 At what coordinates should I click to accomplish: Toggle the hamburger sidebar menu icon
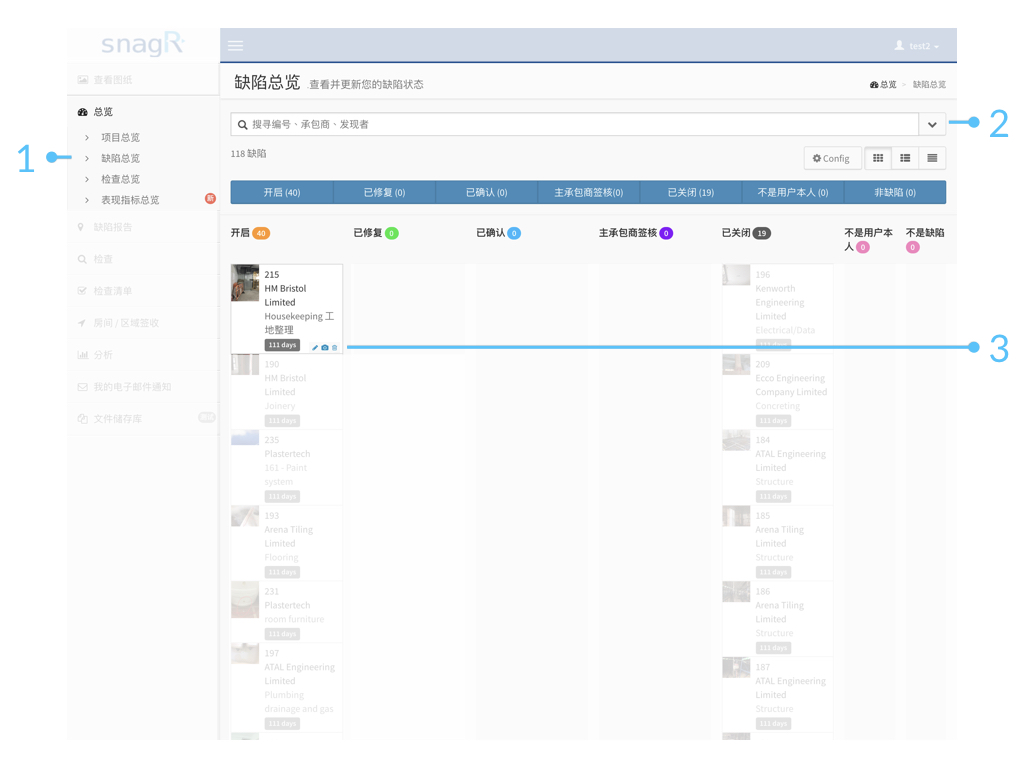pos(235,46)
